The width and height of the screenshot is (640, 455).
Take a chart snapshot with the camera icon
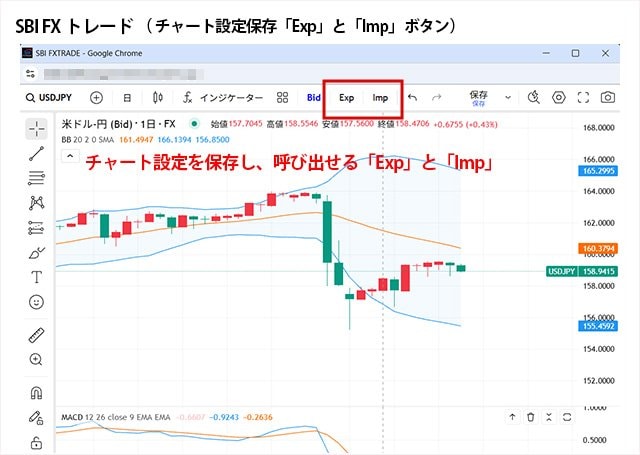[x=607, y=98]
